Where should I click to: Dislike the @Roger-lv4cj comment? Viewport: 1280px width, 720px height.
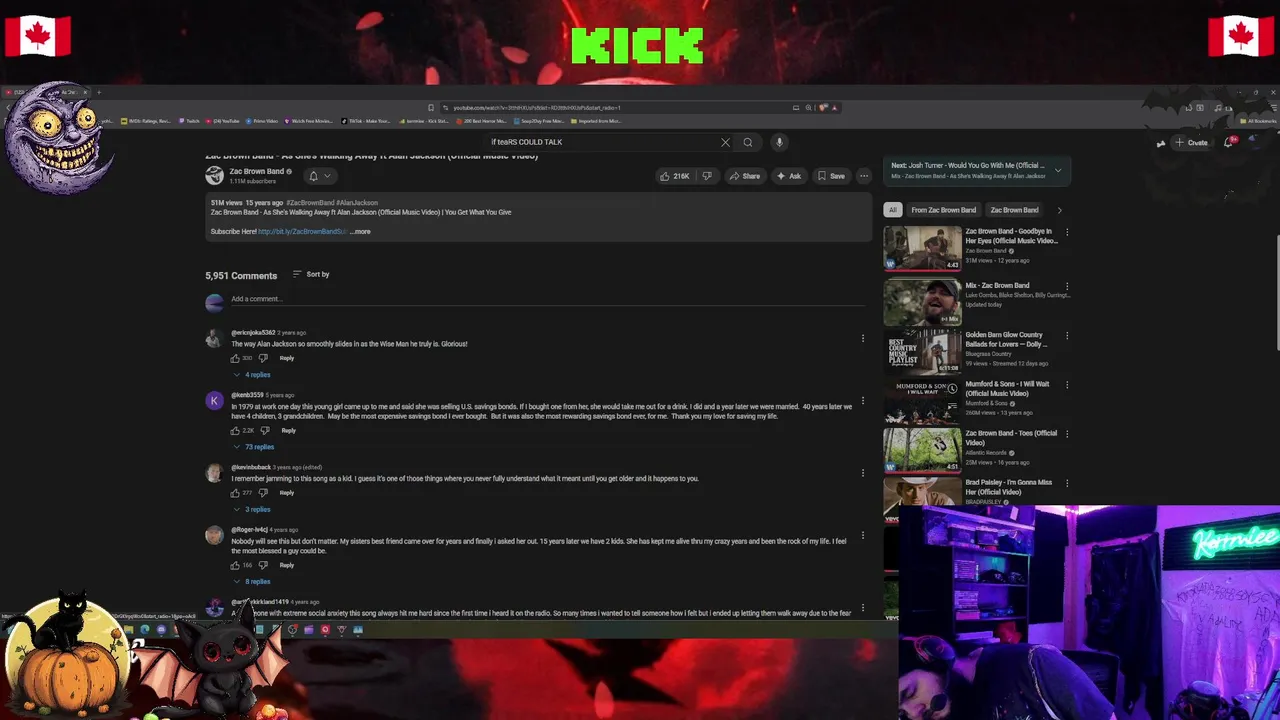(263, 565)
